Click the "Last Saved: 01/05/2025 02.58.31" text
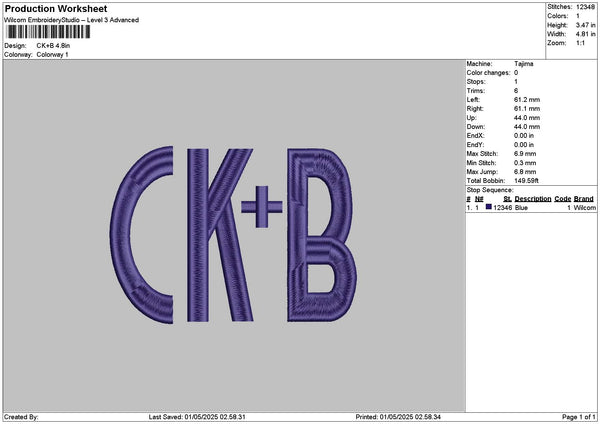This screenshot has height=424, width=600. pyautogui.click(x=197, y=417)
